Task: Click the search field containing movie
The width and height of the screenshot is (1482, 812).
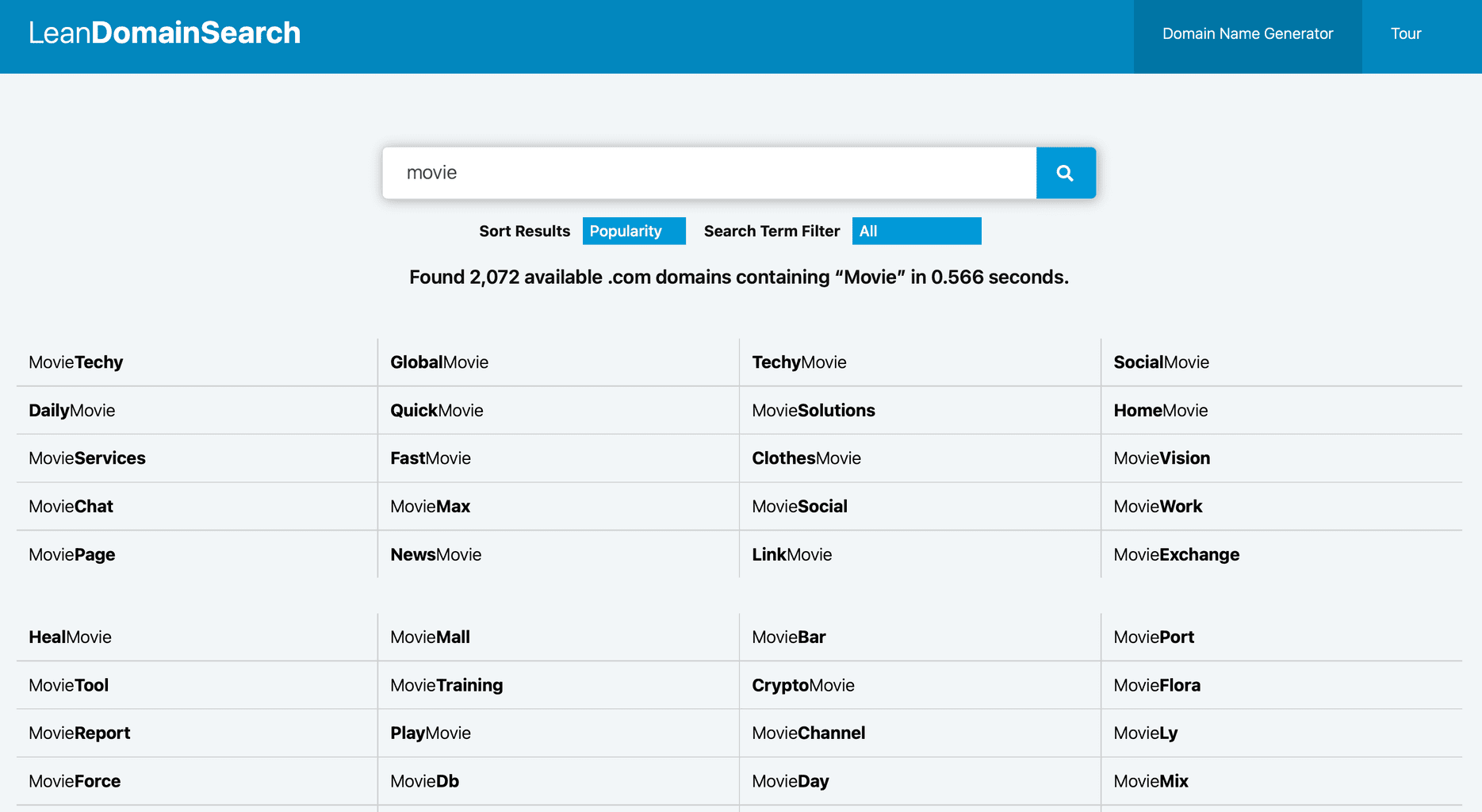Action: (x=710, y=173)
